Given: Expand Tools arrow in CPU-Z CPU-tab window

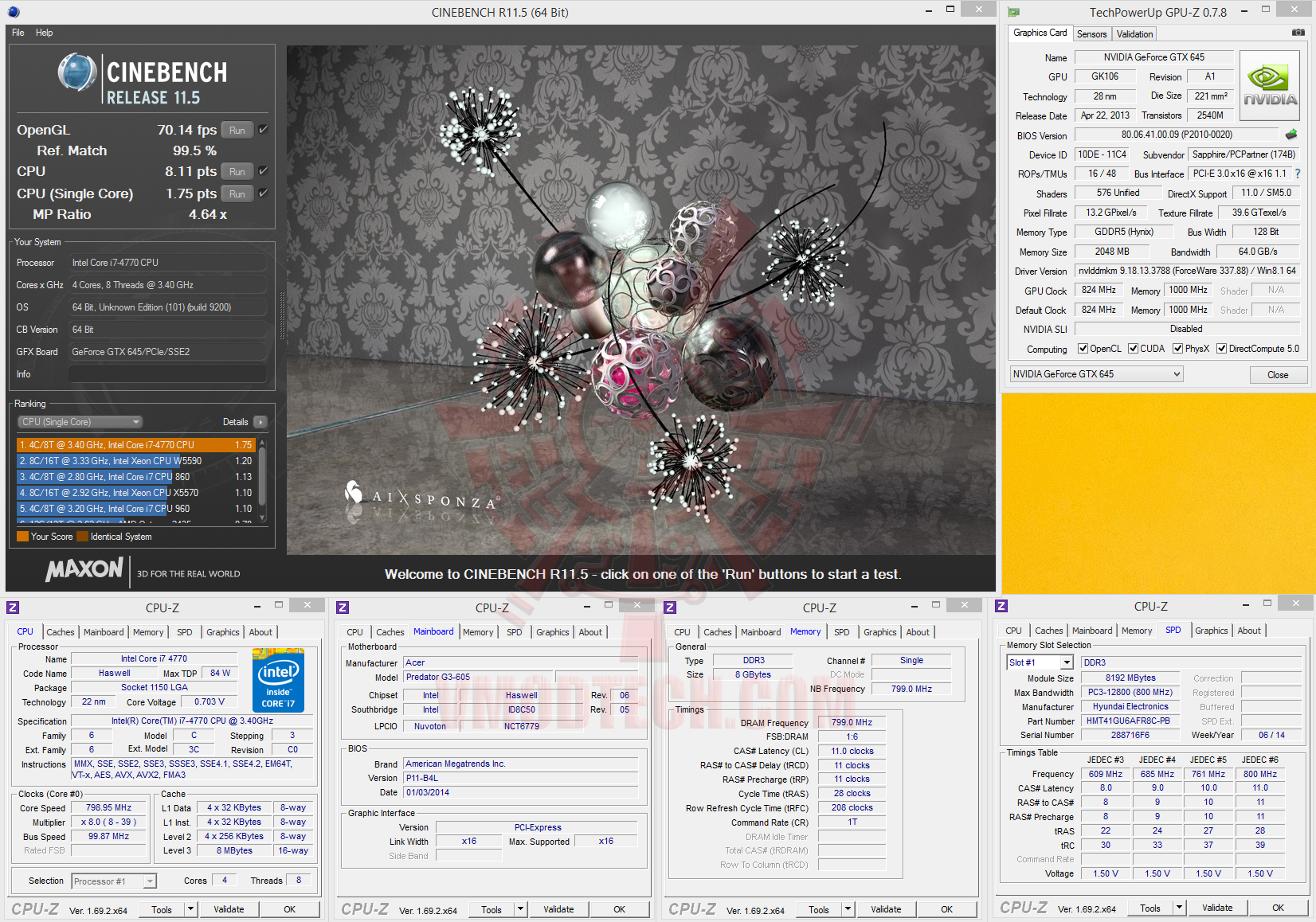Looking at the screenshot, I should click(190, 909).
